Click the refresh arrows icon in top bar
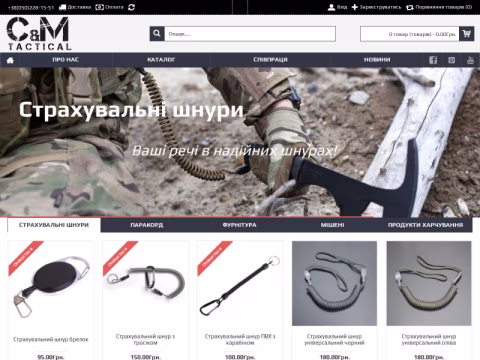 click(131, 7)
